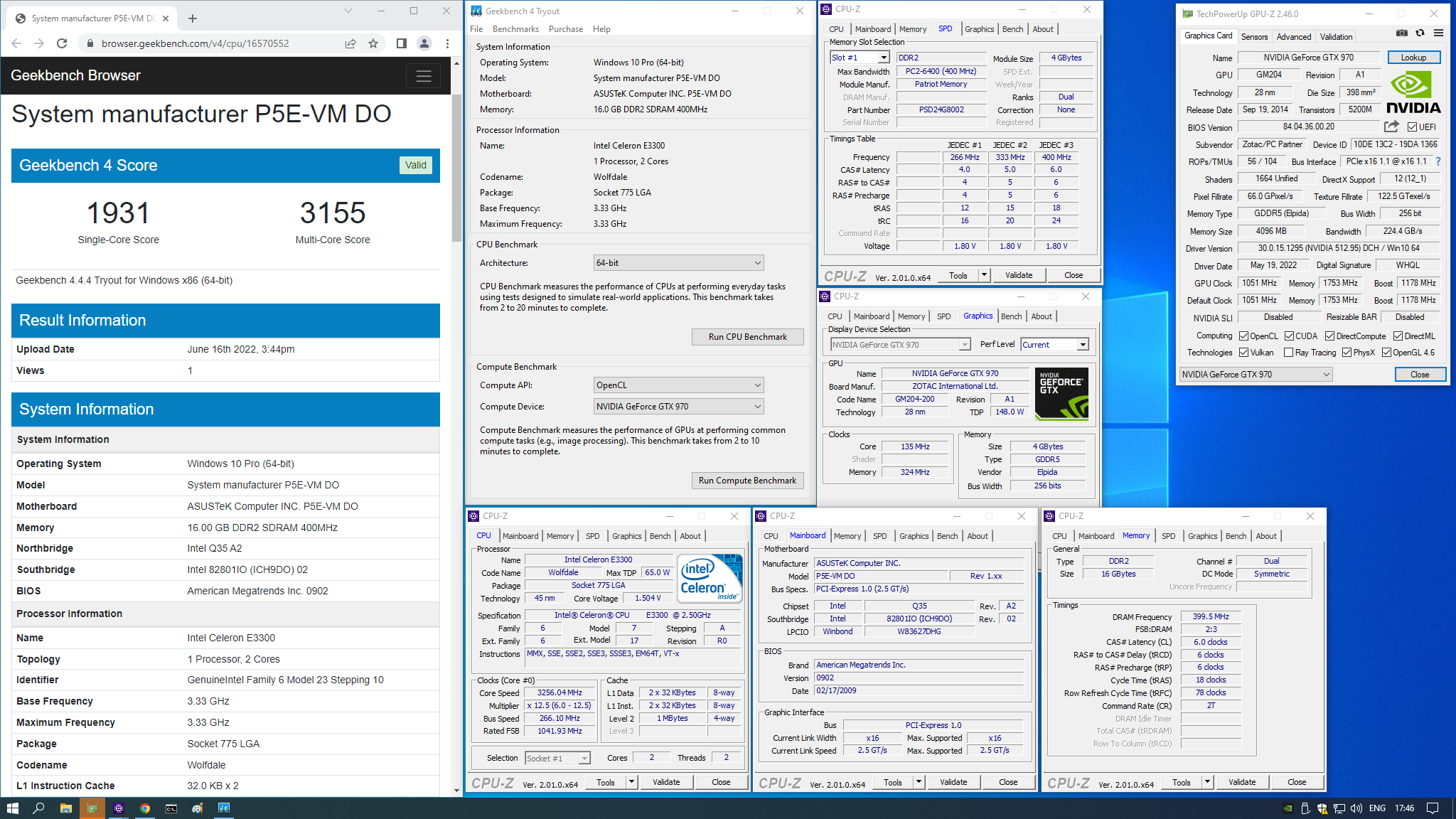The width and height of the screenshot is (1456, 819).
Task: Open a new Chrome tab
Action: (193, 18)
